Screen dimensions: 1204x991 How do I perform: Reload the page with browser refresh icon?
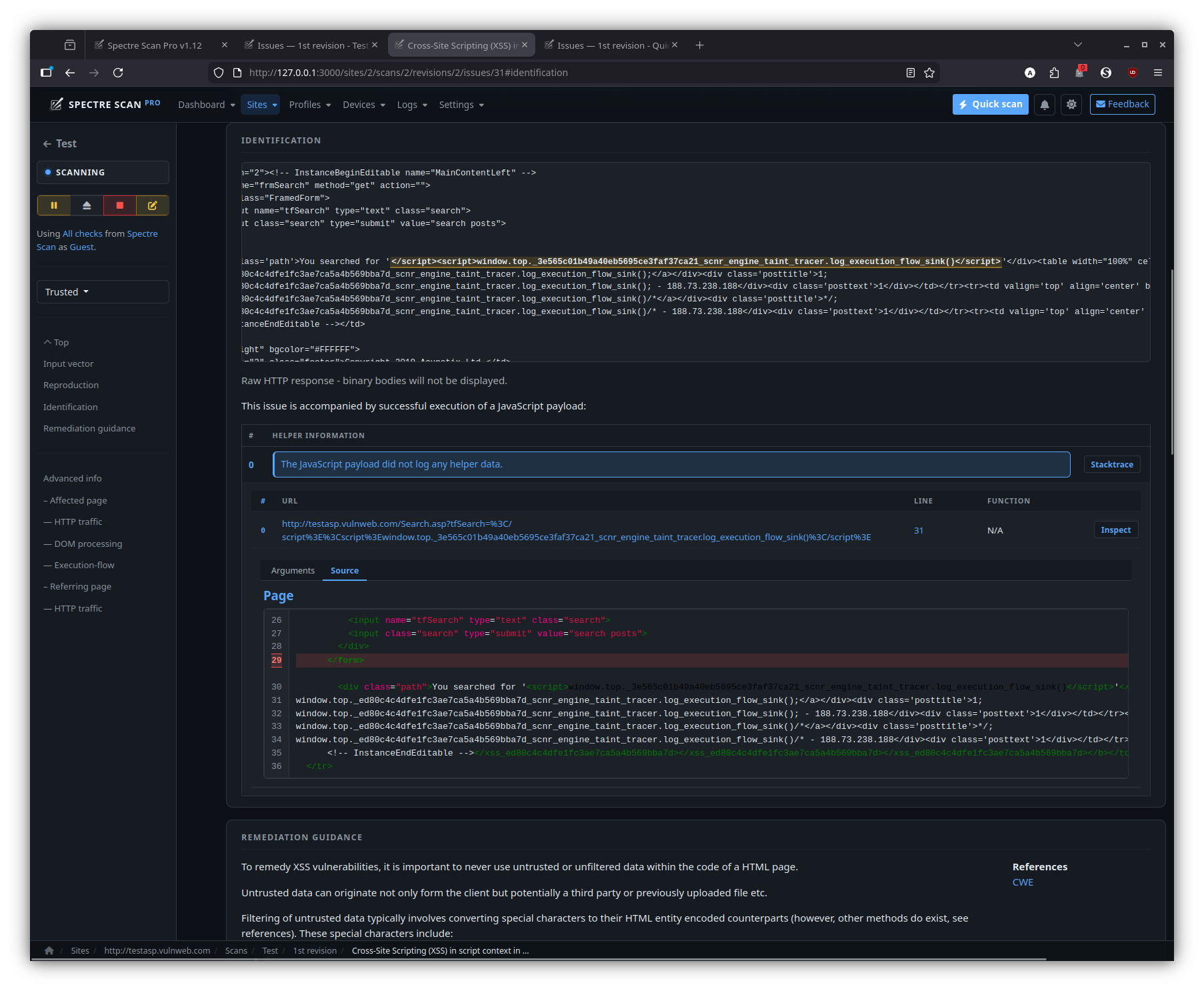[118, 73]
